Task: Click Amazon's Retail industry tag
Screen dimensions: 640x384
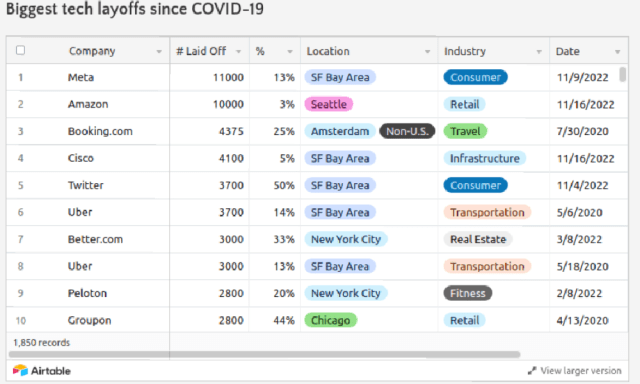Action: tap(464, 104)
